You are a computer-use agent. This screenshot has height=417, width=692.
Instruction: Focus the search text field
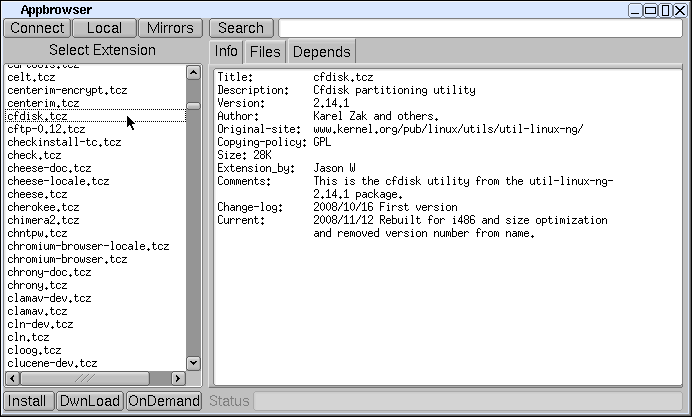(x=480, y=28)
